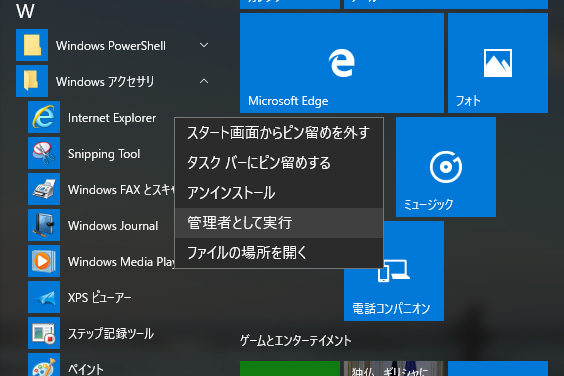Open the ミュージック tile
Screen dimensions: 564x376
pos(446,167)
